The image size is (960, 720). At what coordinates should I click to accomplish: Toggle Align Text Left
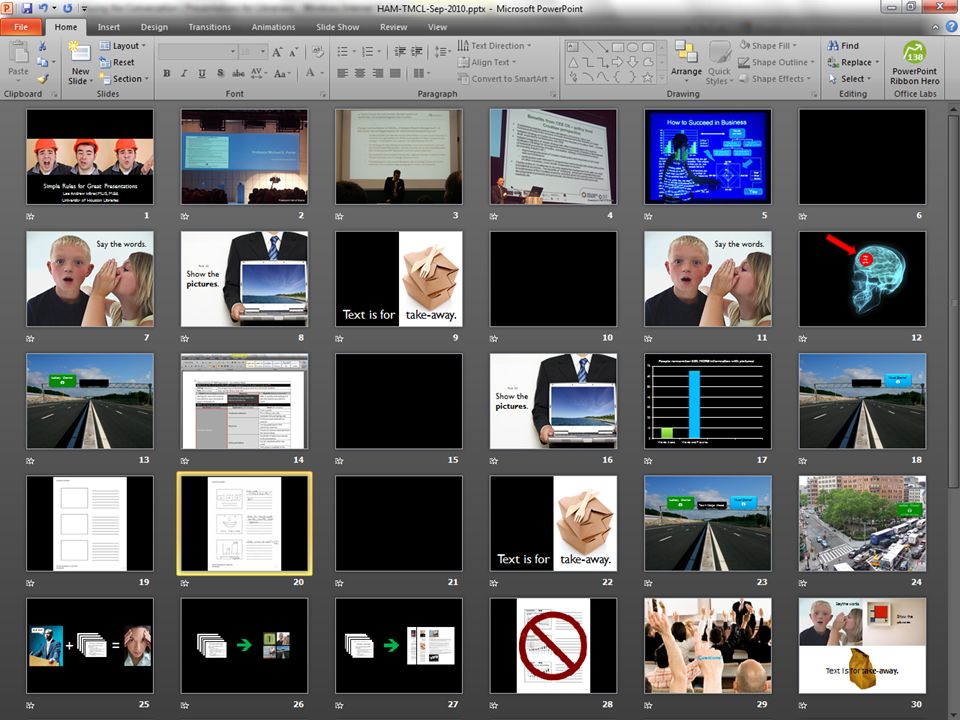(x=343, y=73)
